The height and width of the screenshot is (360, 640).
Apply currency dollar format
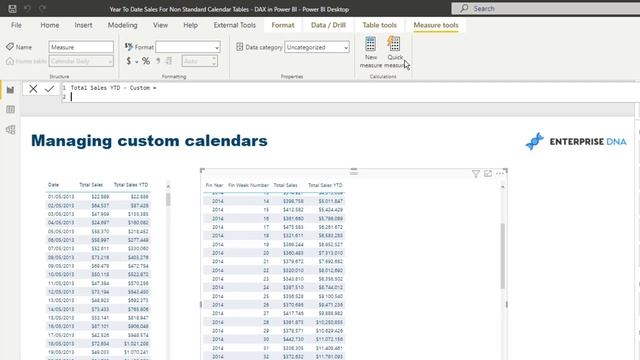tap(129, 61)
